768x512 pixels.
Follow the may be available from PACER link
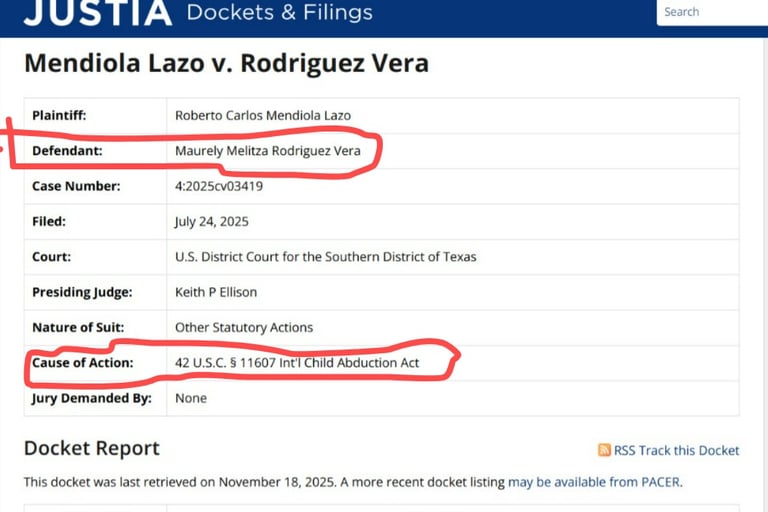pos(594,482)
